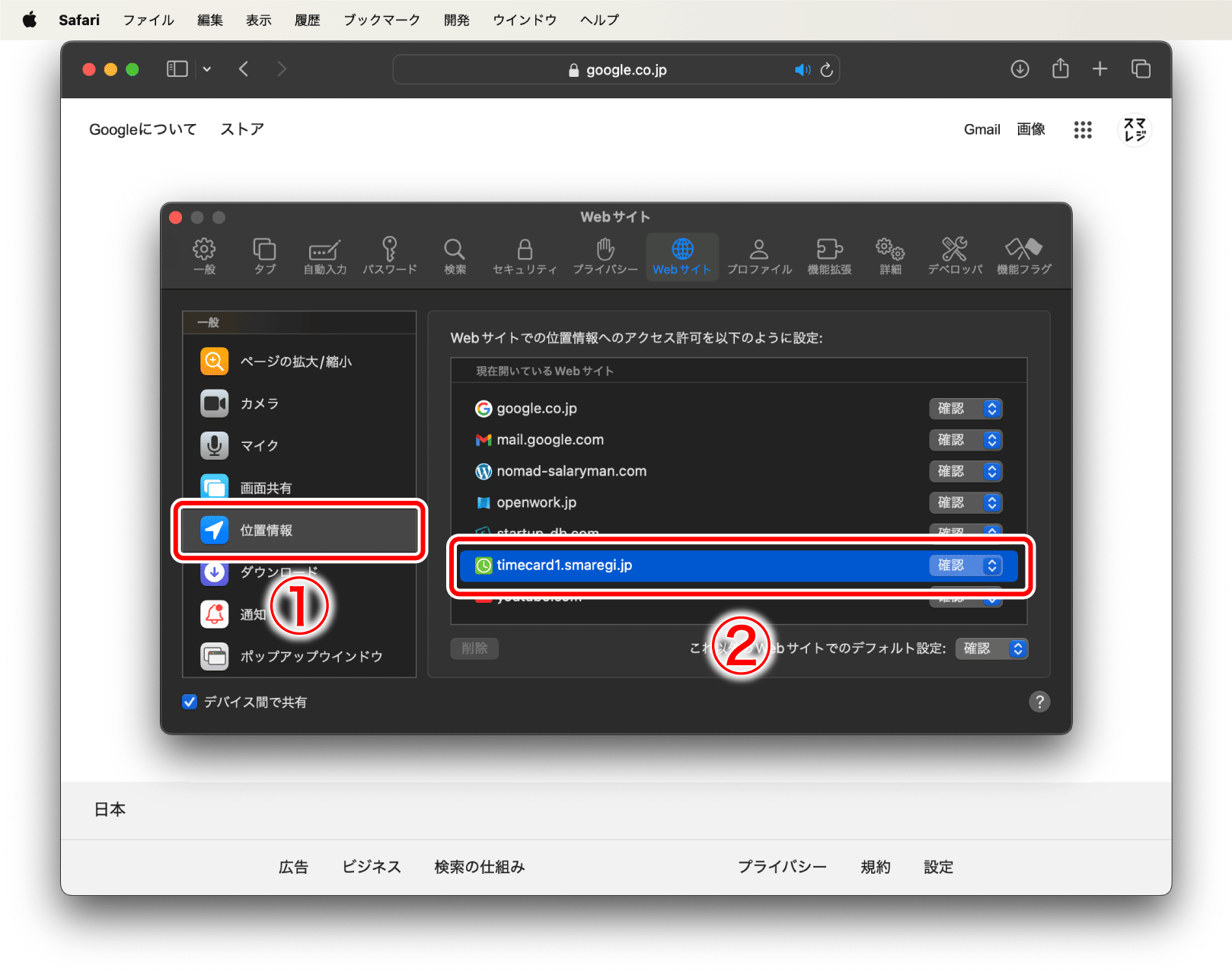Open the デベロッパ settings pane
The width and height of the screenshot is (1232, 975).
point(953,256)
